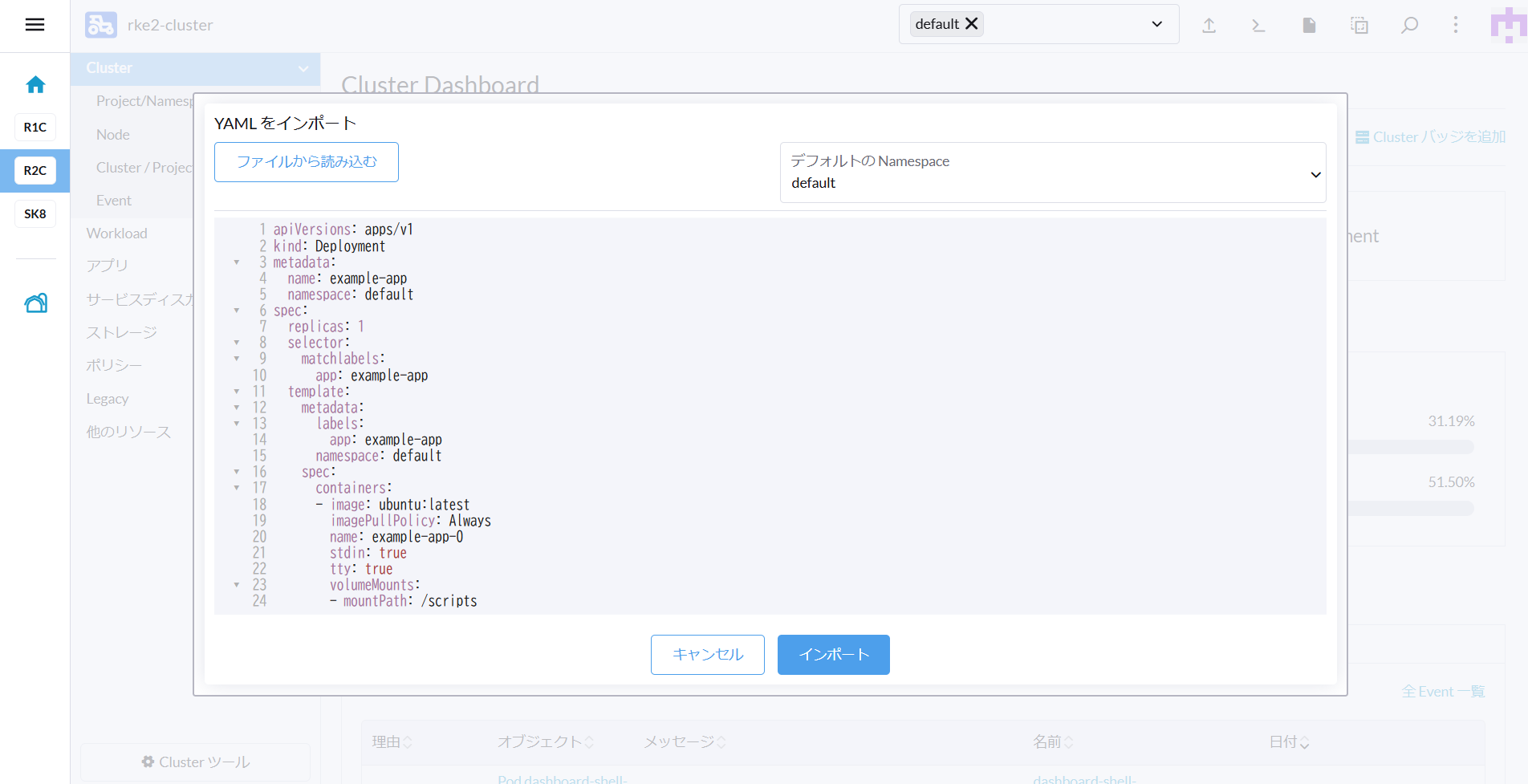Click the 'replicas: 1' line in editor

tap(326, 327)
